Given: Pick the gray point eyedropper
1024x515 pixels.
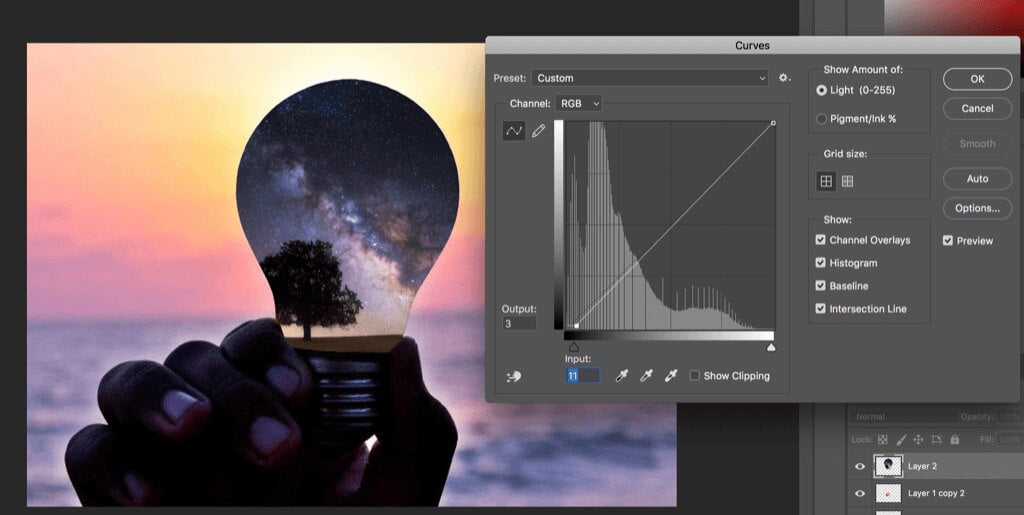Looking at the screenshot, I should click(647, 375).
